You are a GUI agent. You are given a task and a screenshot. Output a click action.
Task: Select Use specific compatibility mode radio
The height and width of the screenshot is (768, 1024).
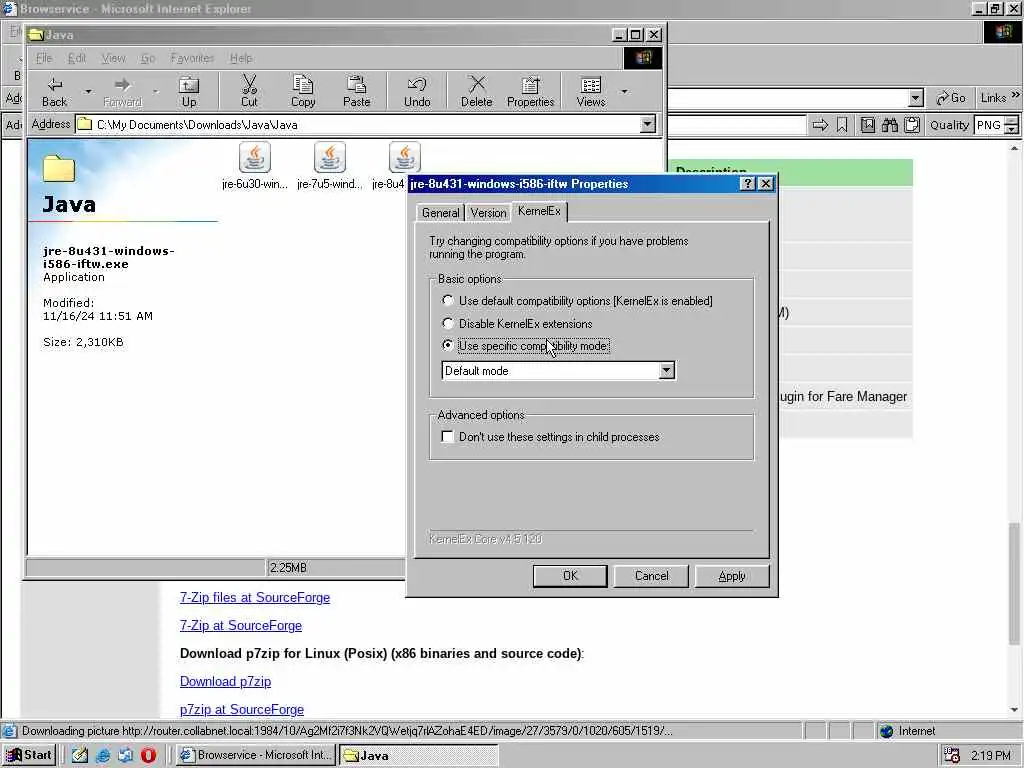447,345
